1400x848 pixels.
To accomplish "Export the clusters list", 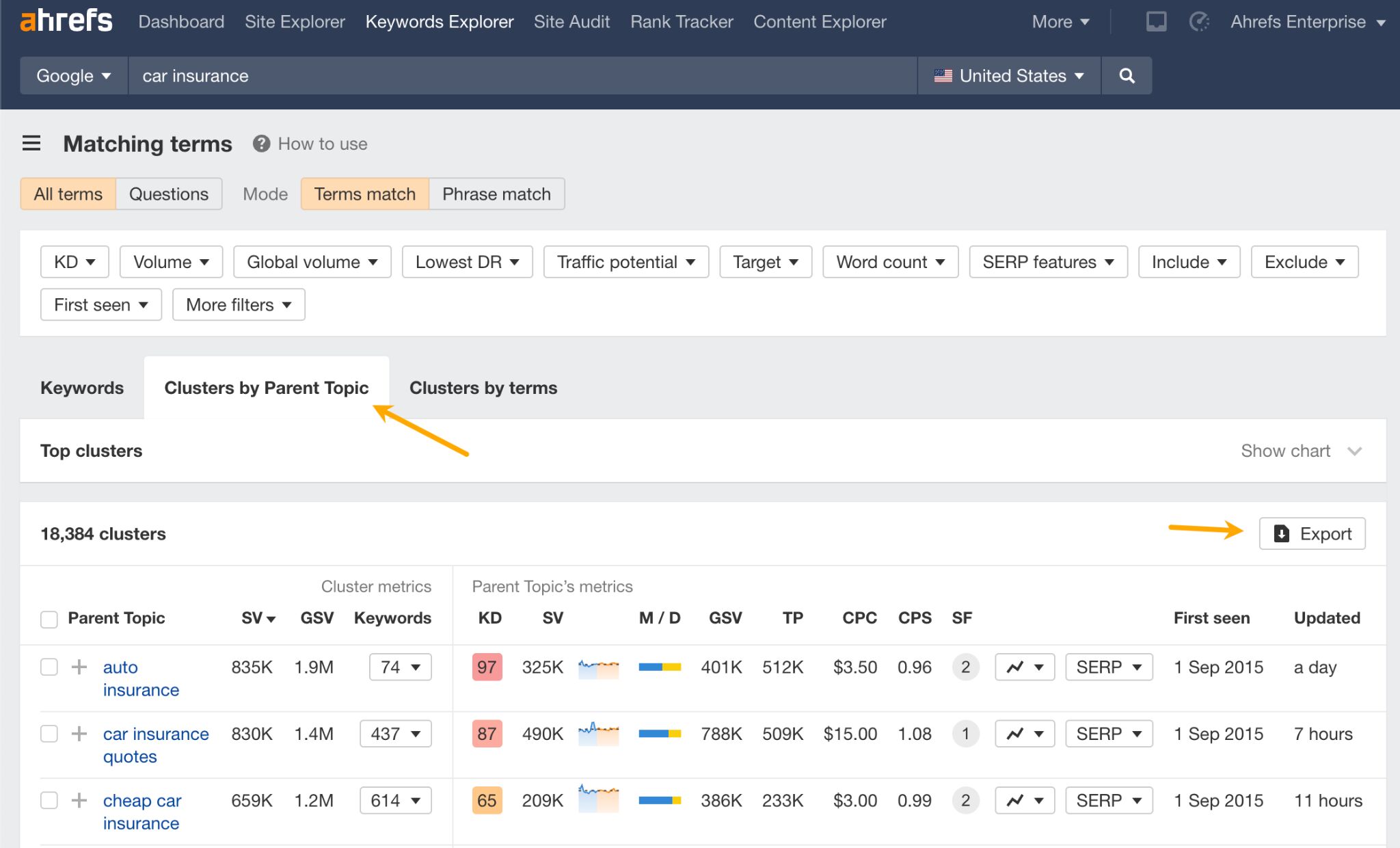I will [x=1312, y=533].
